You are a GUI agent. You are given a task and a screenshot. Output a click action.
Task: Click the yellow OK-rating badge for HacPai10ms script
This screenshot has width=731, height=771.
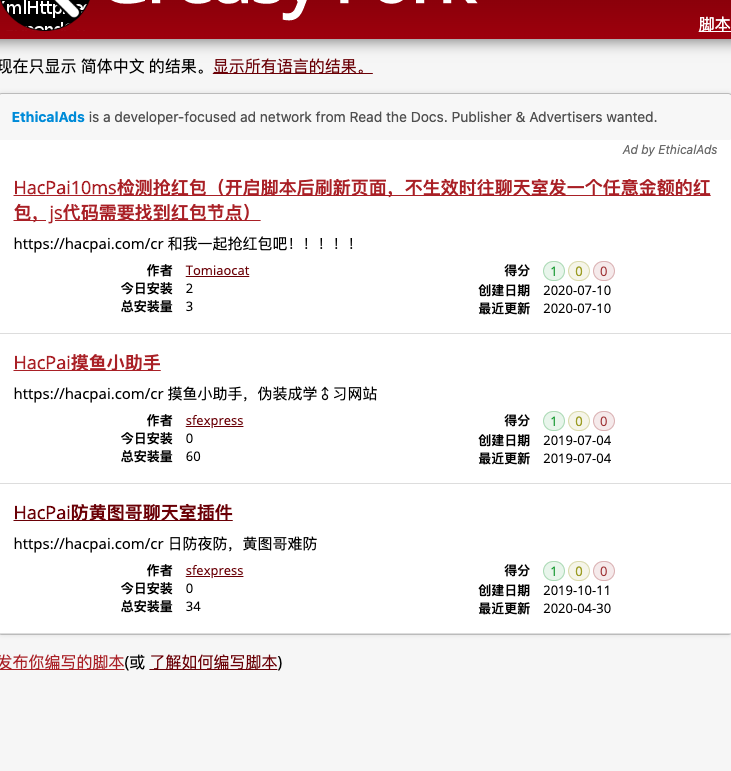(x=579, y=271)
